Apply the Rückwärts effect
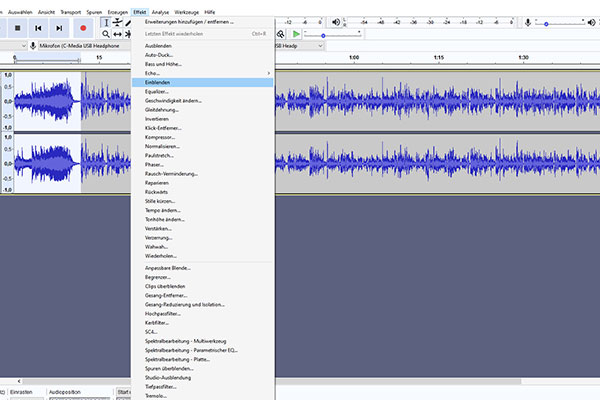 [202, 192]
